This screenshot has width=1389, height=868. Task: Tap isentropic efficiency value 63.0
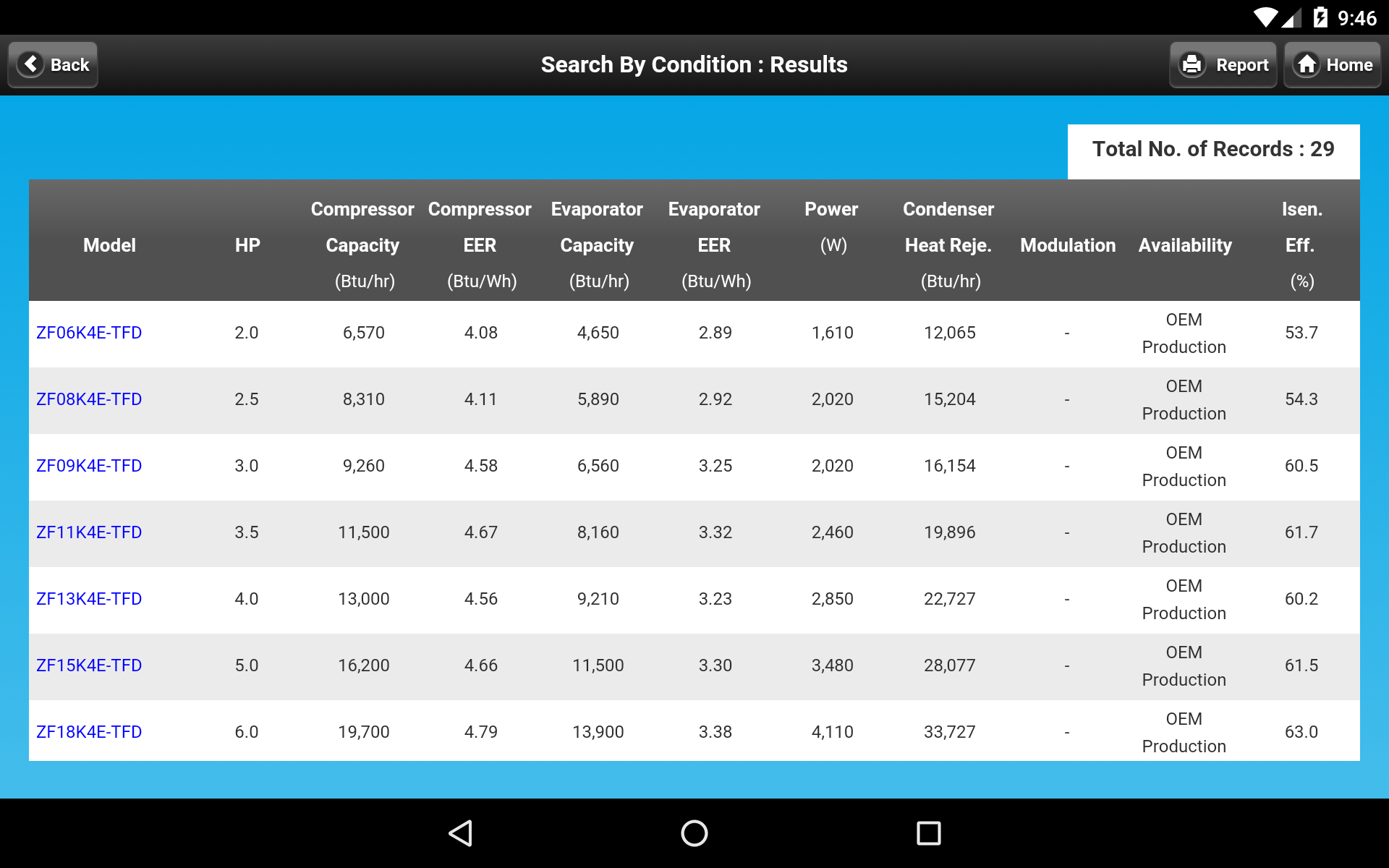pyautogui.click(x=1301, y=732)
